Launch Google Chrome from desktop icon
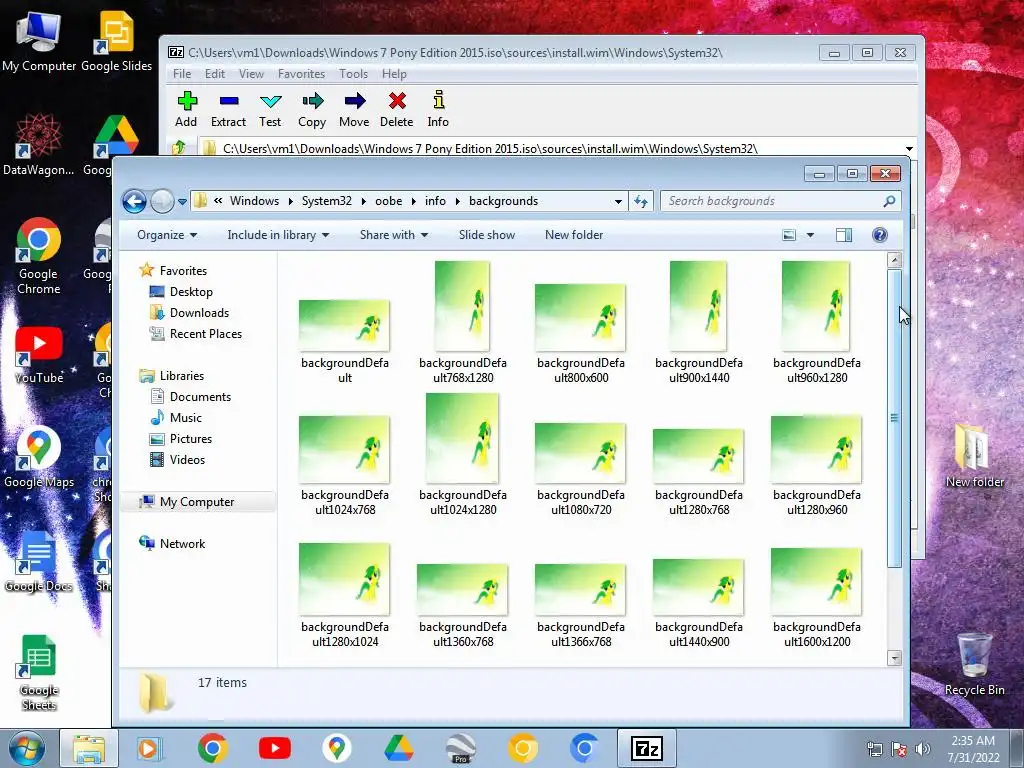 [39, 256]
